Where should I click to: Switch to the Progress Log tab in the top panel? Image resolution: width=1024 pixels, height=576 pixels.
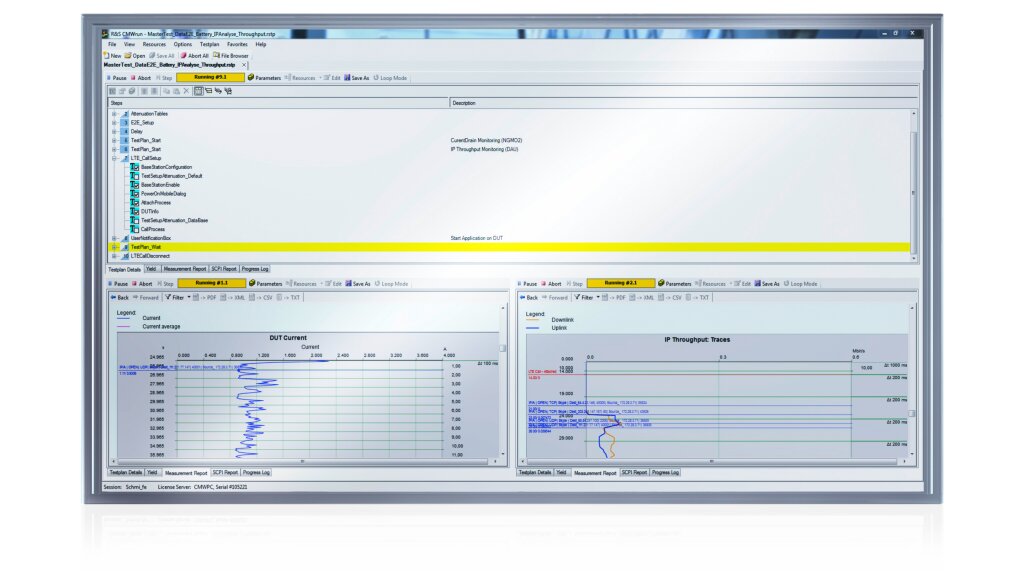255,268
